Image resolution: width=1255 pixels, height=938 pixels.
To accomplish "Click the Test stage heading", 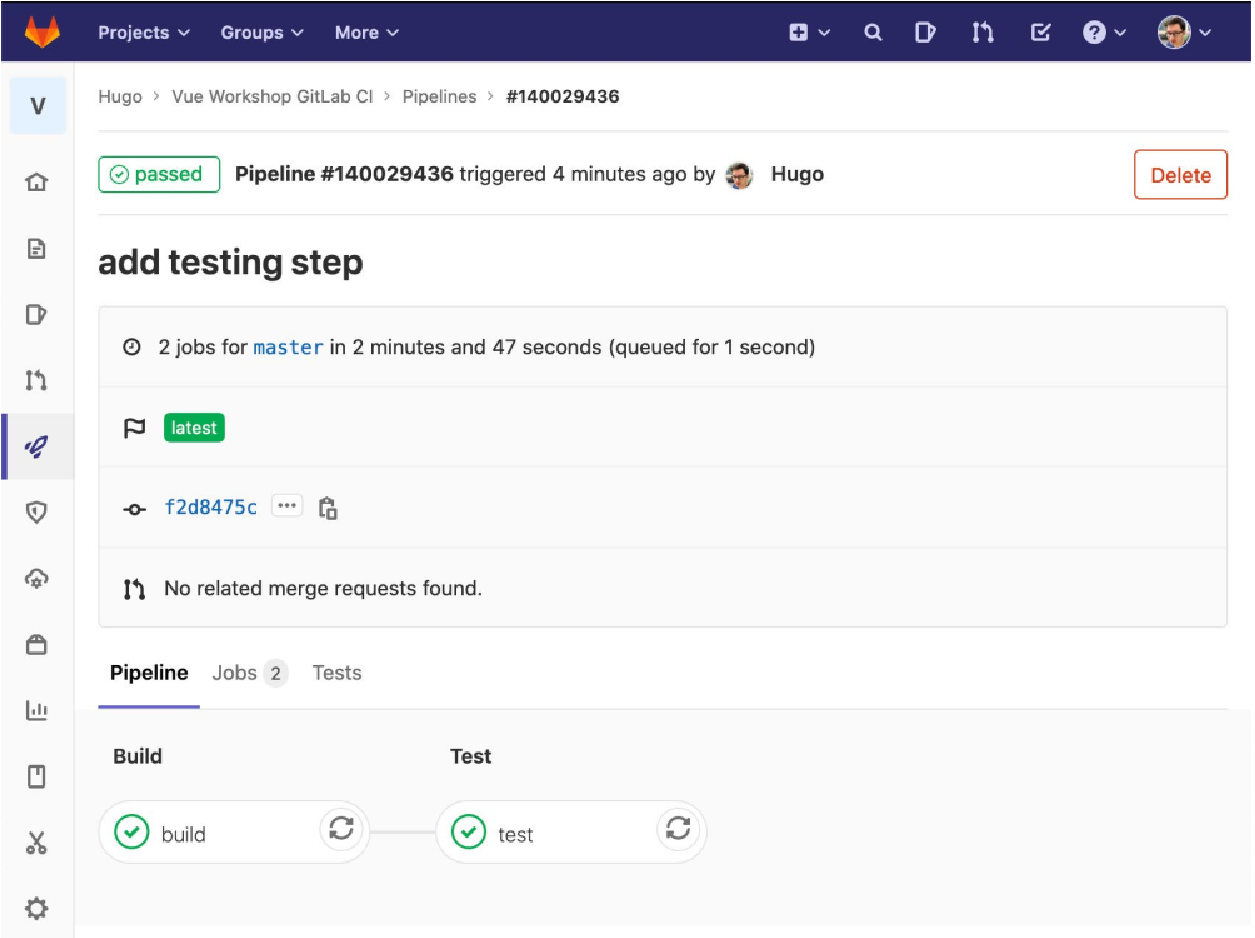I will 471,756.
